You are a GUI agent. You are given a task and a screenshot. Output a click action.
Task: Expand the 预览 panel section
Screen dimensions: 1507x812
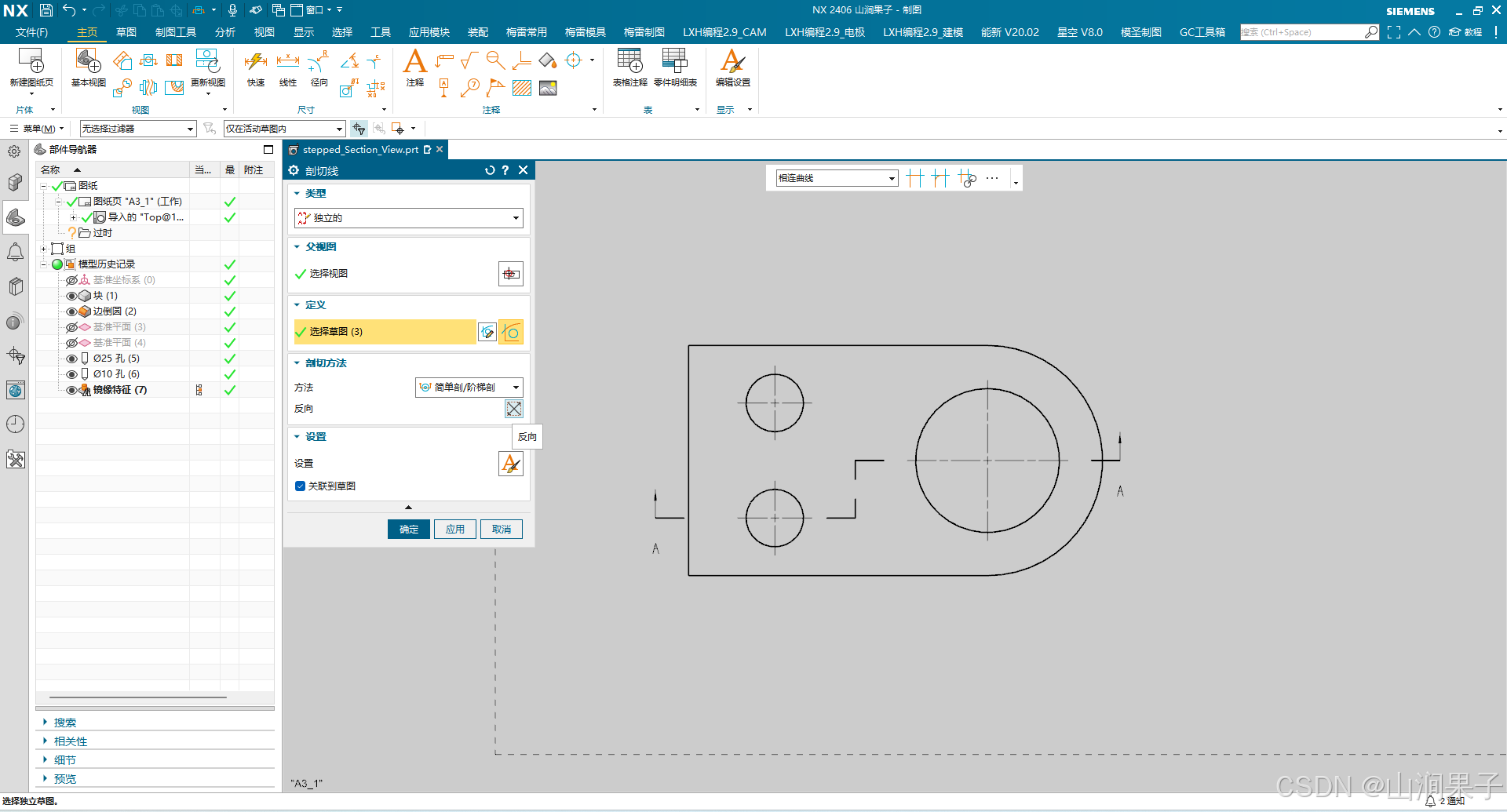tap(46, 779)
